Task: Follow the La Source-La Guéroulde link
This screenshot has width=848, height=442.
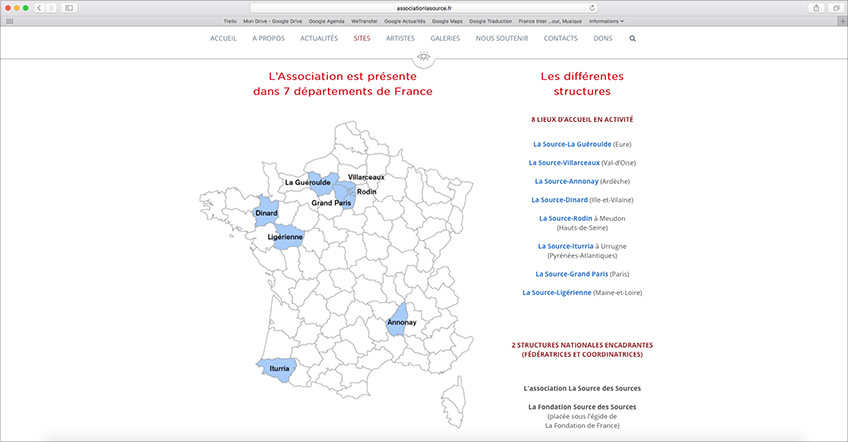Action: click(x=571, y=144)
